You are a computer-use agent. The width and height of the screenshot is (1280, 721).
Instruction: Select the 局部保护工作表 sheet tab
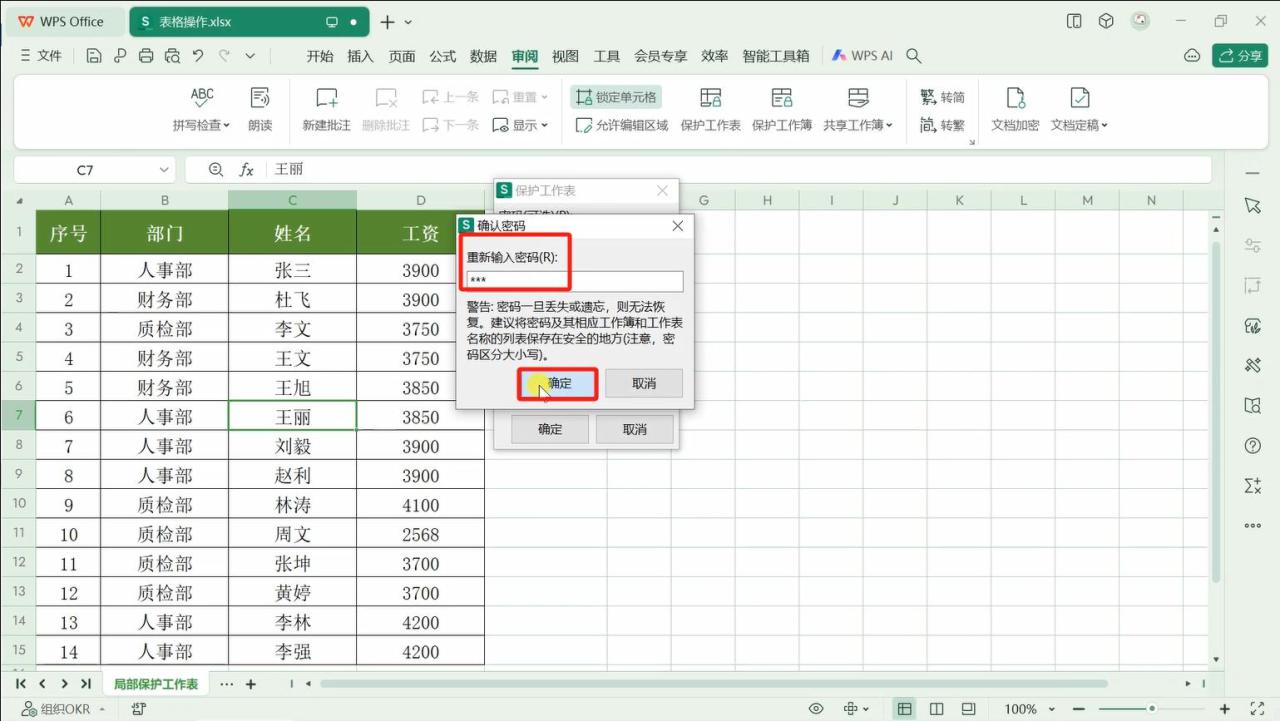pos(156,684)
